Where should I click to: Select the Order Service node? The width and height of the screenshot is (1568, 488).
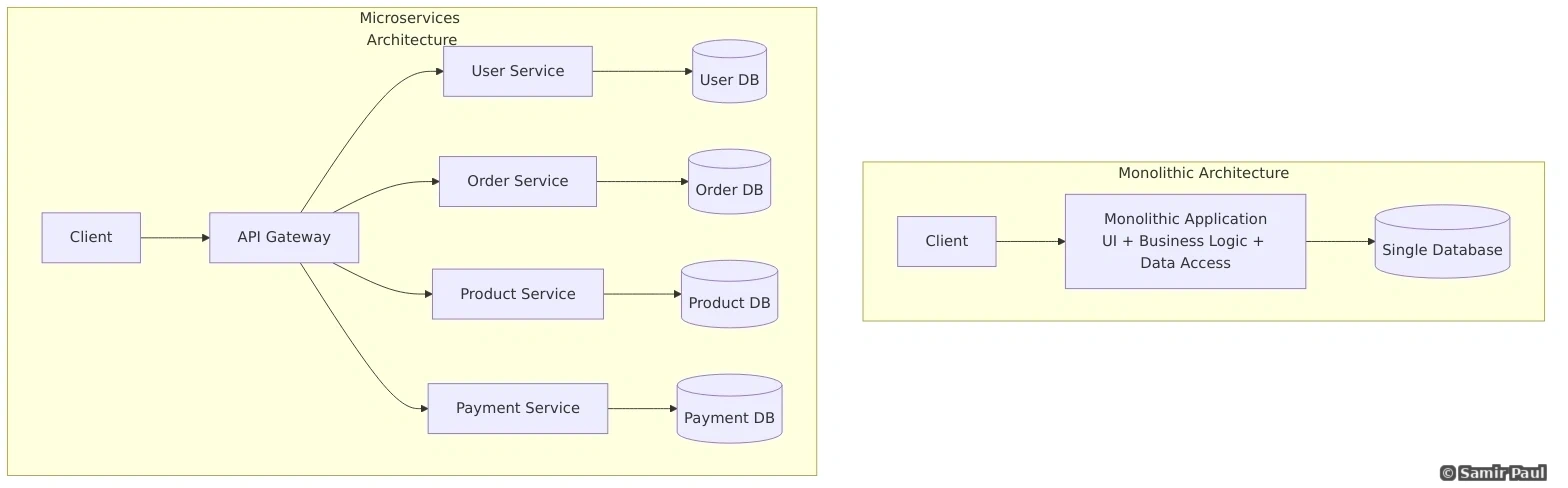click(518, 182)
